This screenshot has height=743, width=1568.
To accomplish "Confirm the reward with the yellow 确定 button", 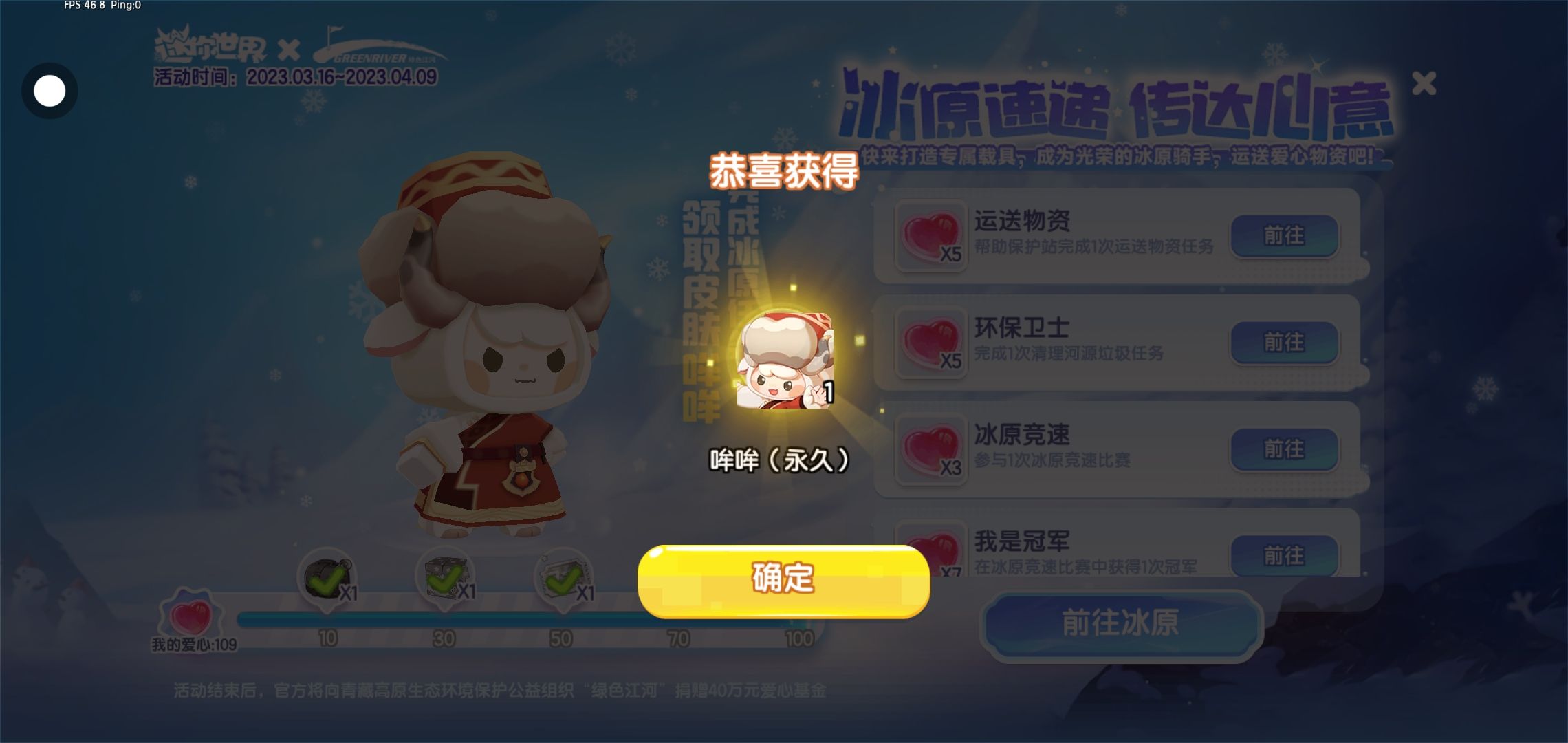I will click(x=783, y=580).
